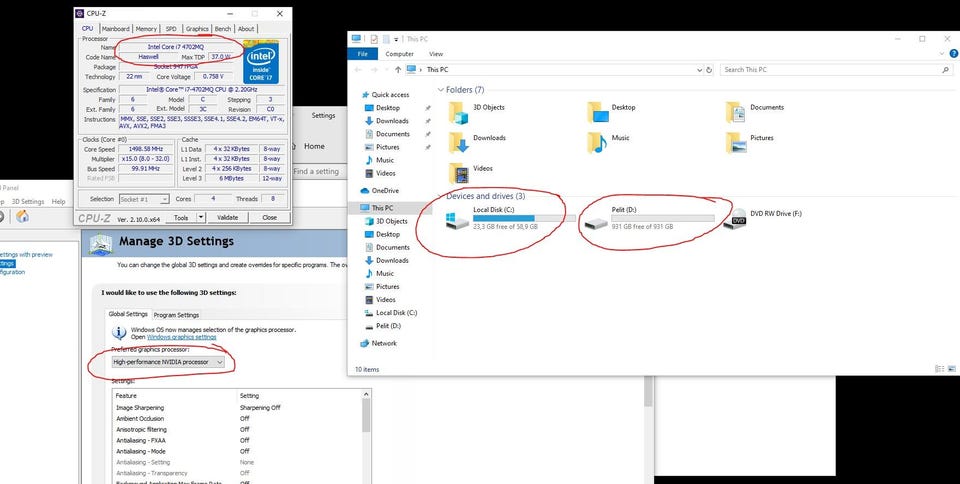The width and height of the screenshot is (960, 484).
Task: Collapse the Folders (7) group
Action: click(440, 90)
